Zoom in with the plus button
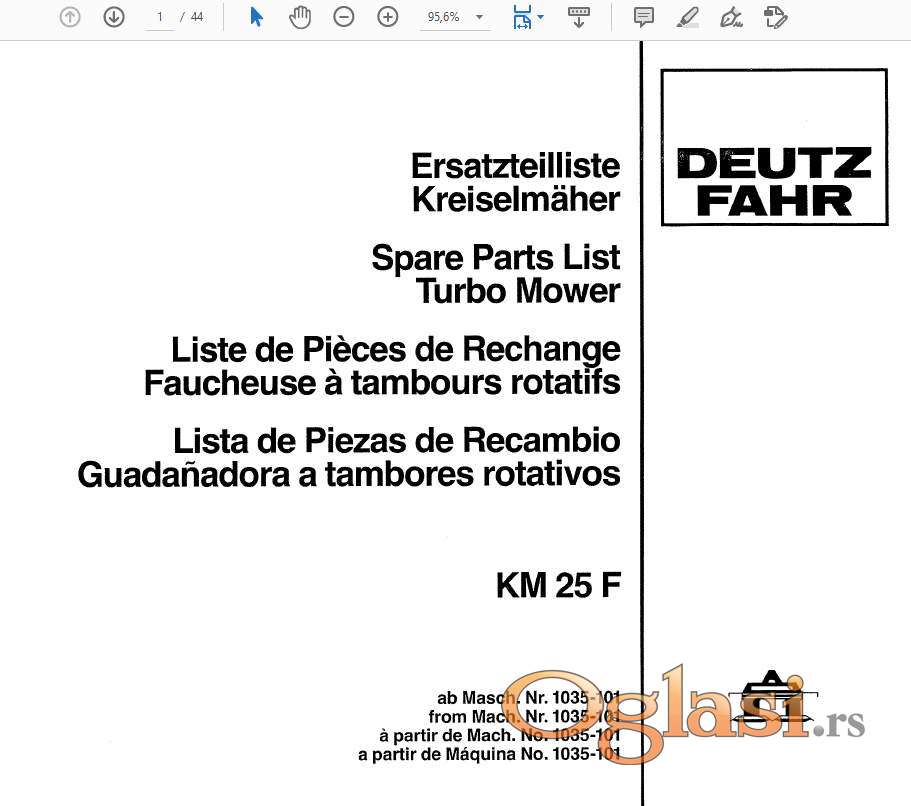Image resolution: width=911 pixels, height=806 pixels. [x=388, y=17]
